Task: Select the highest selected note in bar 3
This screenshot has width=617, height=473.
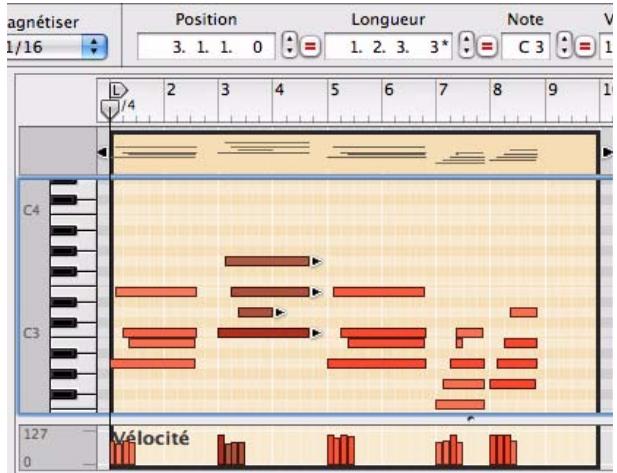Action: (267, 261)
